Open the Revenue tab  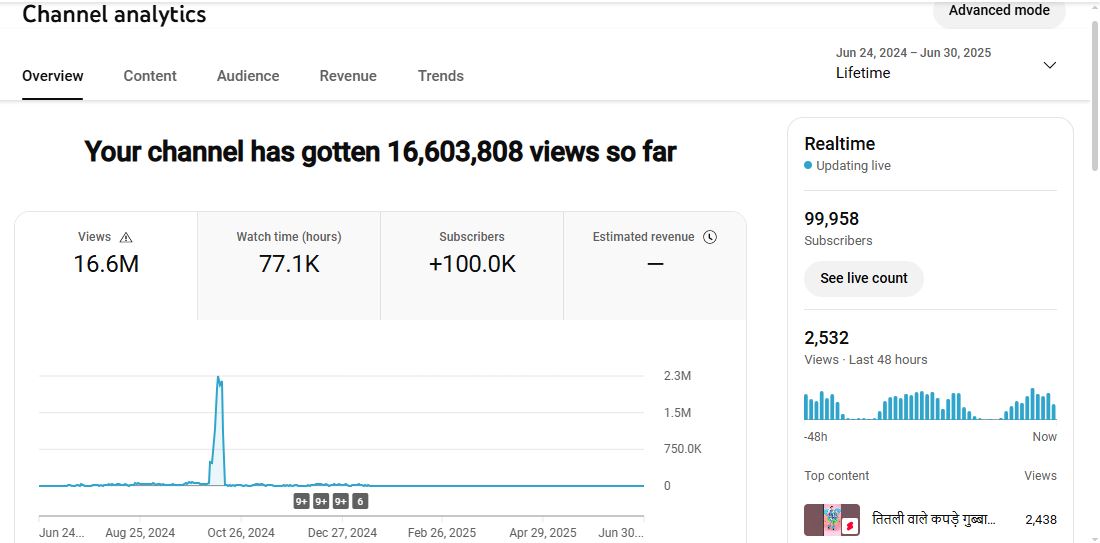348,76
